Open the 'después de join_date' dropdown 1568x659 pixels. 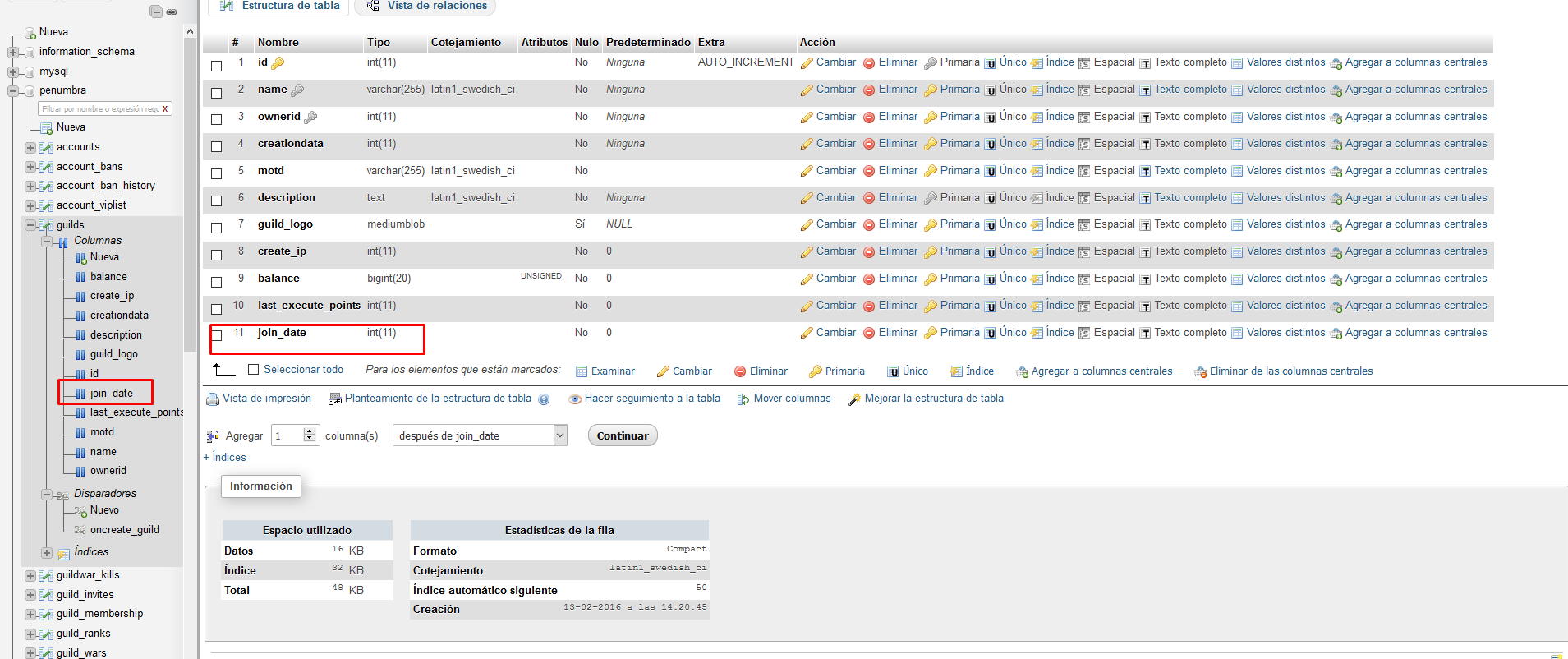[x=481, y=435]
